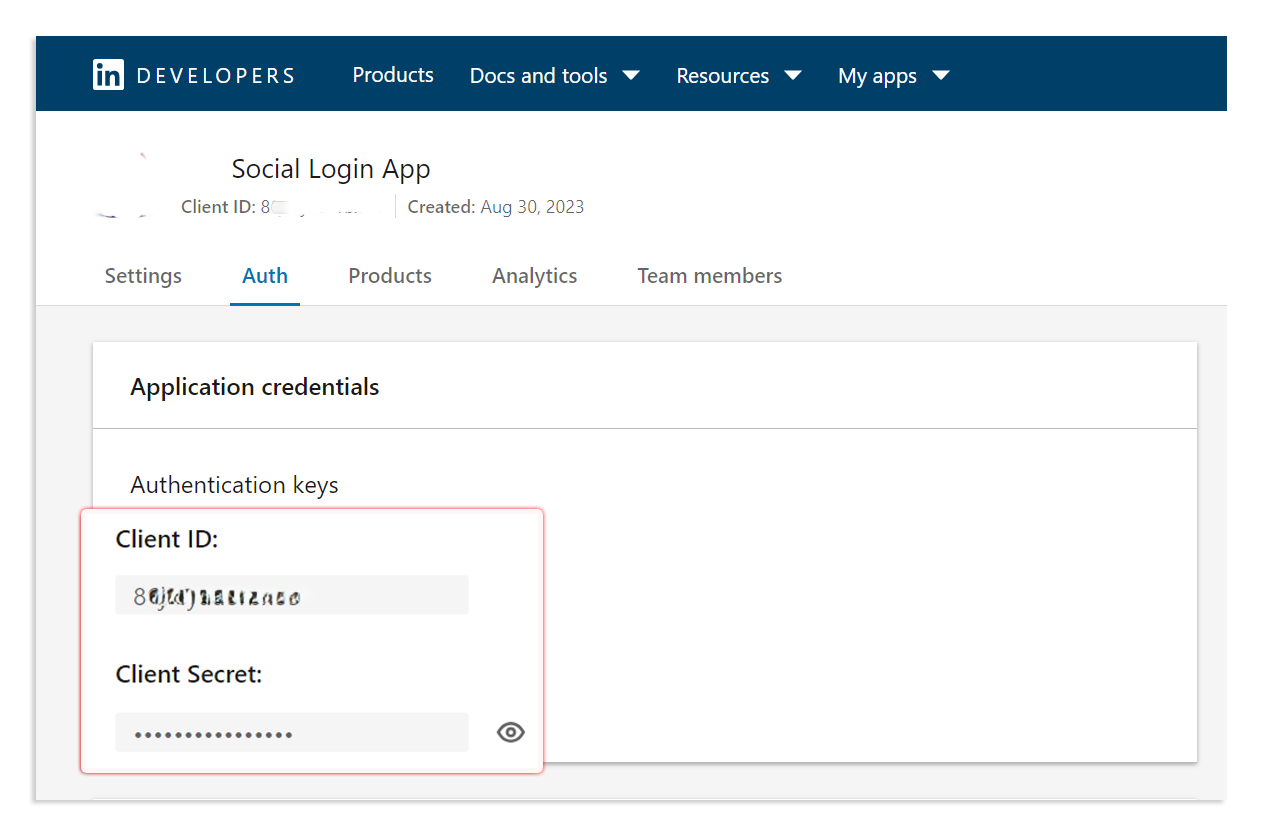The height and width of the screenshot is (836, 1263).
Task: Click the Application credentials heading
Action: point(254,386)
